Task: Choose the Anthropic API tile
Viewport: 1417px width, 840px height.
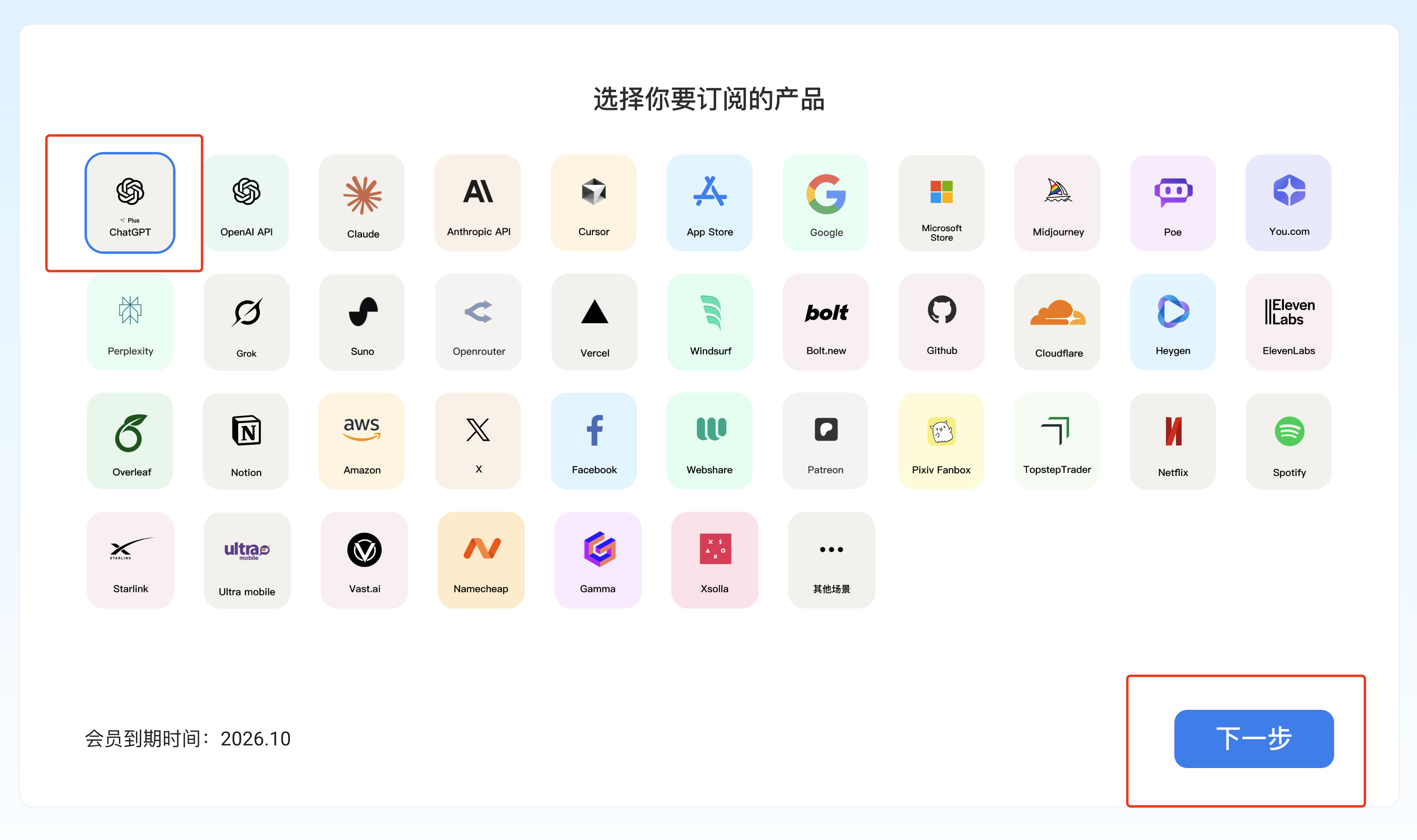Action: 477,203
